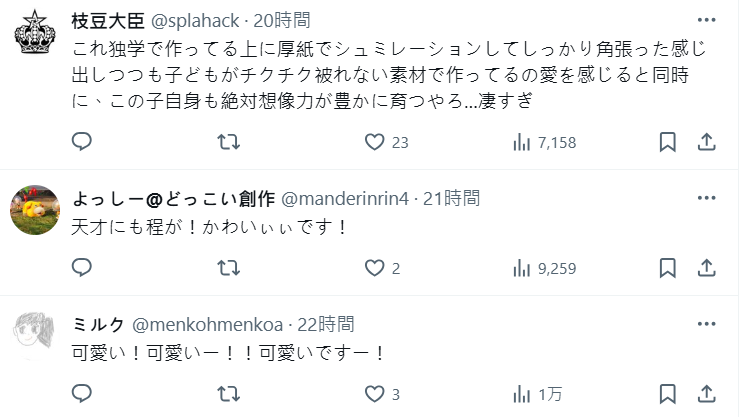
Task: Open more options for ミルク's tweet
Action: pos(706,323)
